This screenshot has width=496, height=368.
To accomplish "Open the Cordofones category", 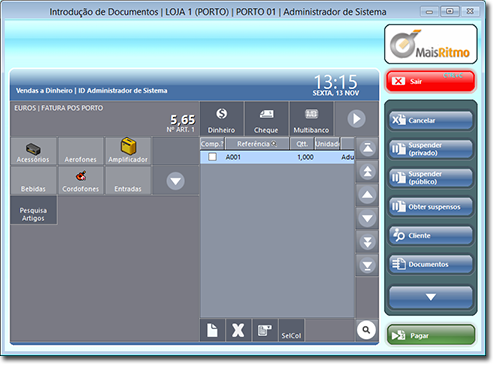I will [81, 180].
